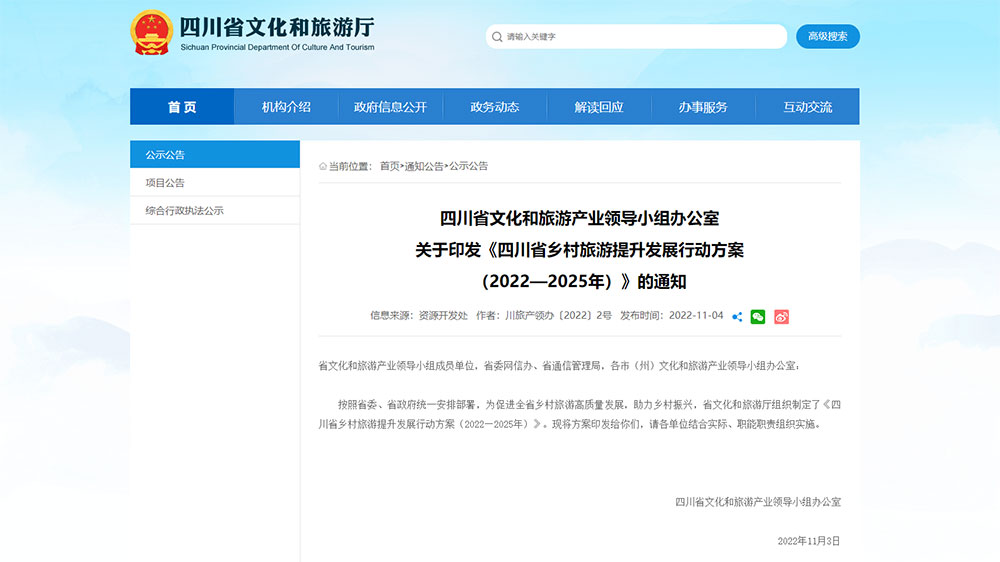Click the 信息来源: 资源开发处 text
Image resolution: width=1000 pixels, height=562 pixels.
418,315
